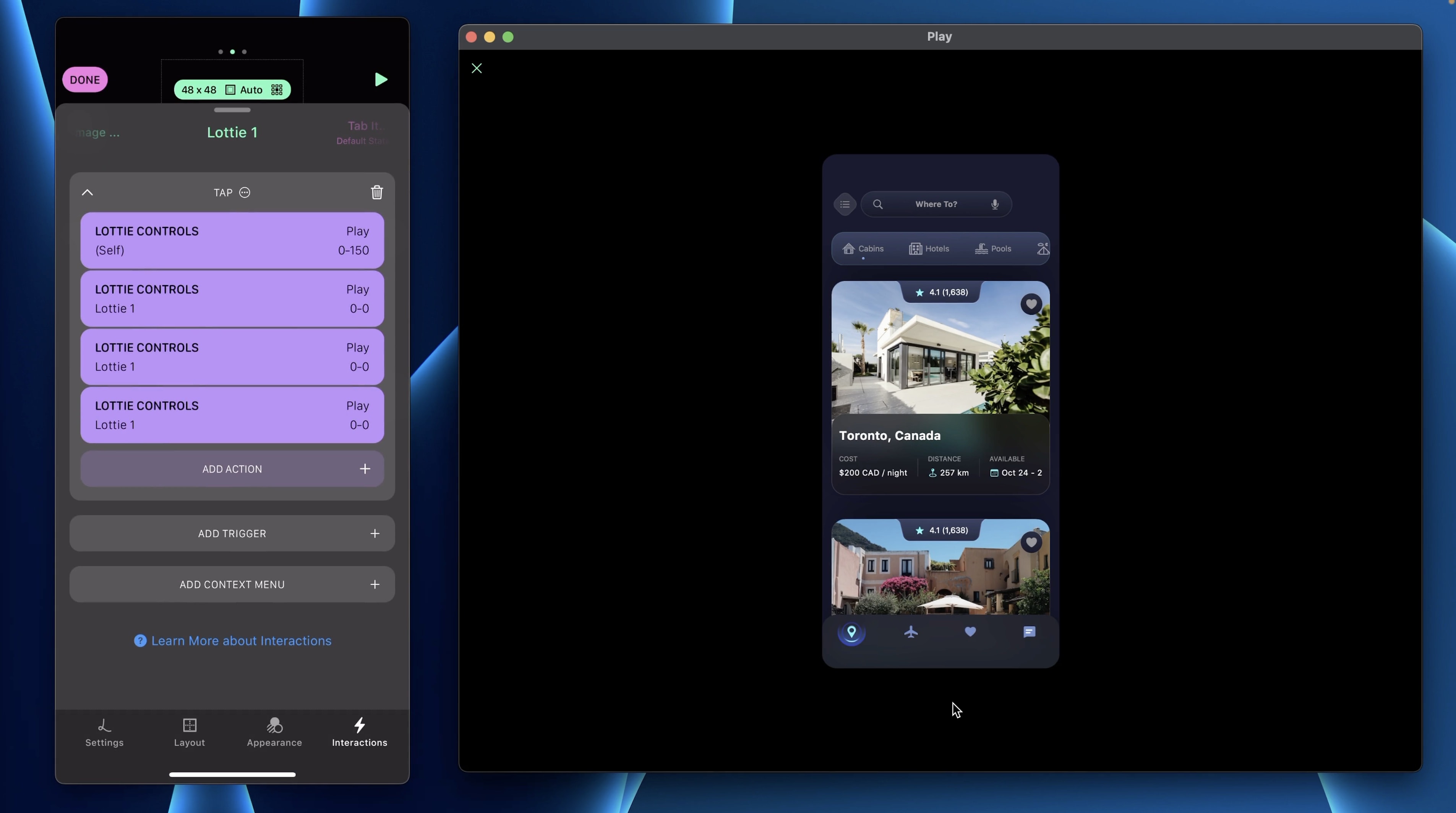This screenshot has width=1456, height=813.
Task: Collapse the TAP trigger section chevron
Action: coord(87,193)
